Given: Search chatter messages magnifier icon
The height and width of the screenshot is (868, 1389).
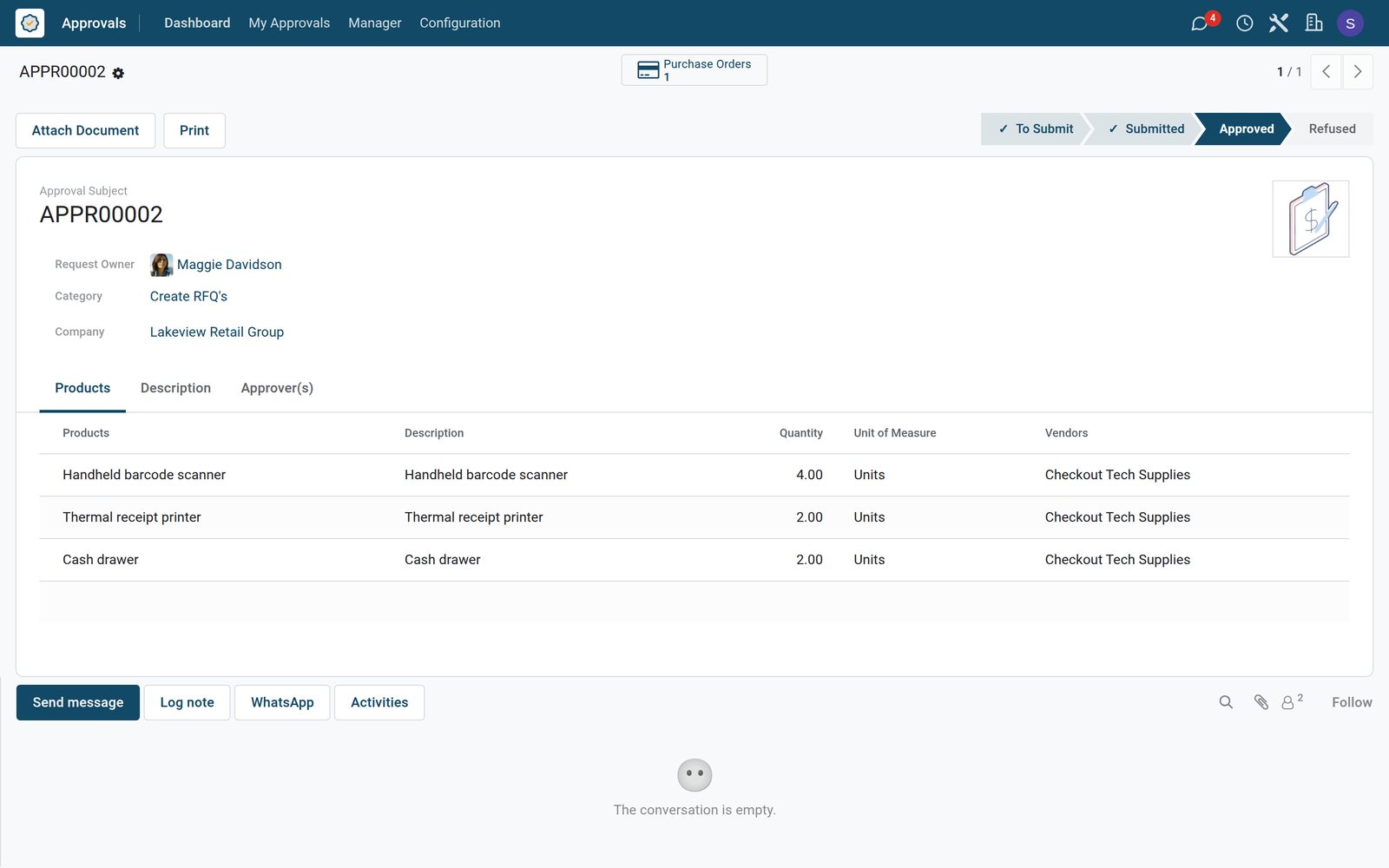Looking at the screenshot, I should pos(1226,702).
